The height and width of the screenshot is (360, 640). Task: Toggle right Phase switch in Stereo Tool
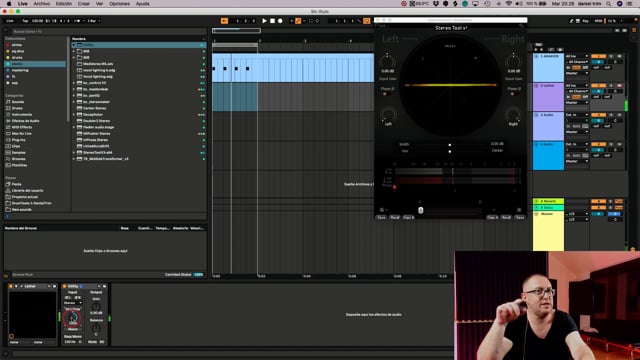(x=513, y=94)
